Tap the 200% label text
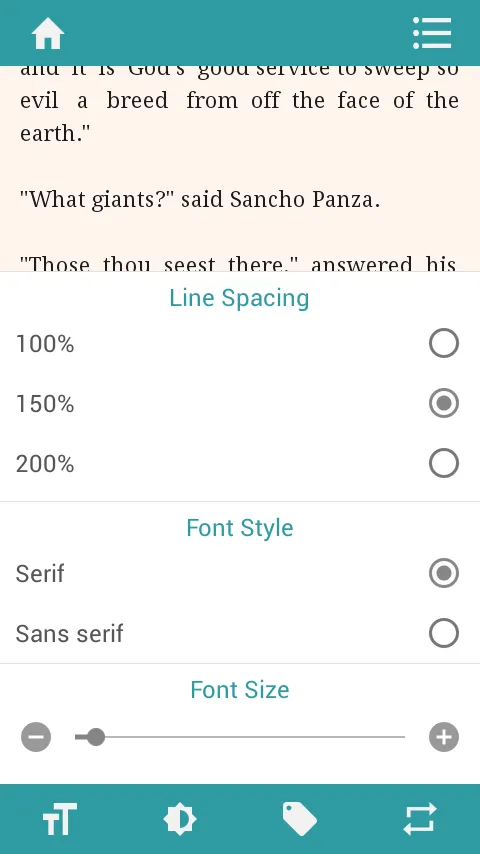Image resolution: width=480 pixels, height=854 pixels. [45, 463]
